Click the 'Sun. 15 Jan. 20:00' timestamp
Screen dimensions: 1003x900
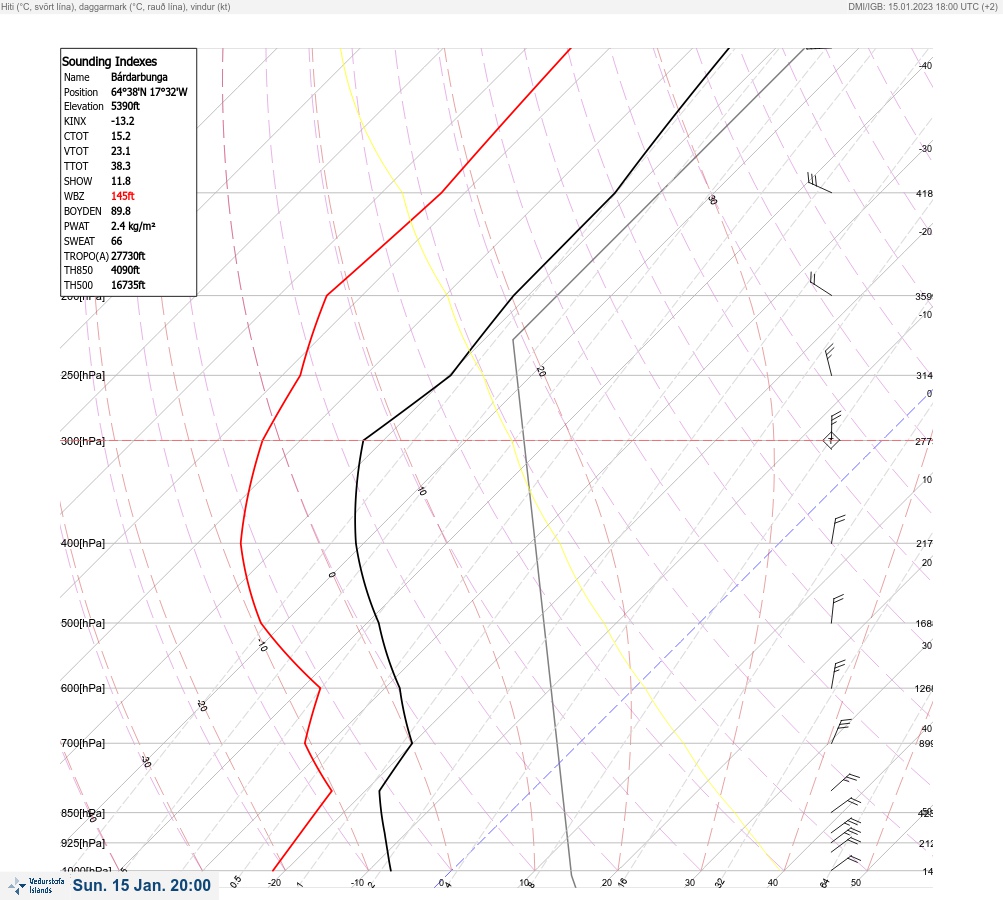tap(141, 885)
